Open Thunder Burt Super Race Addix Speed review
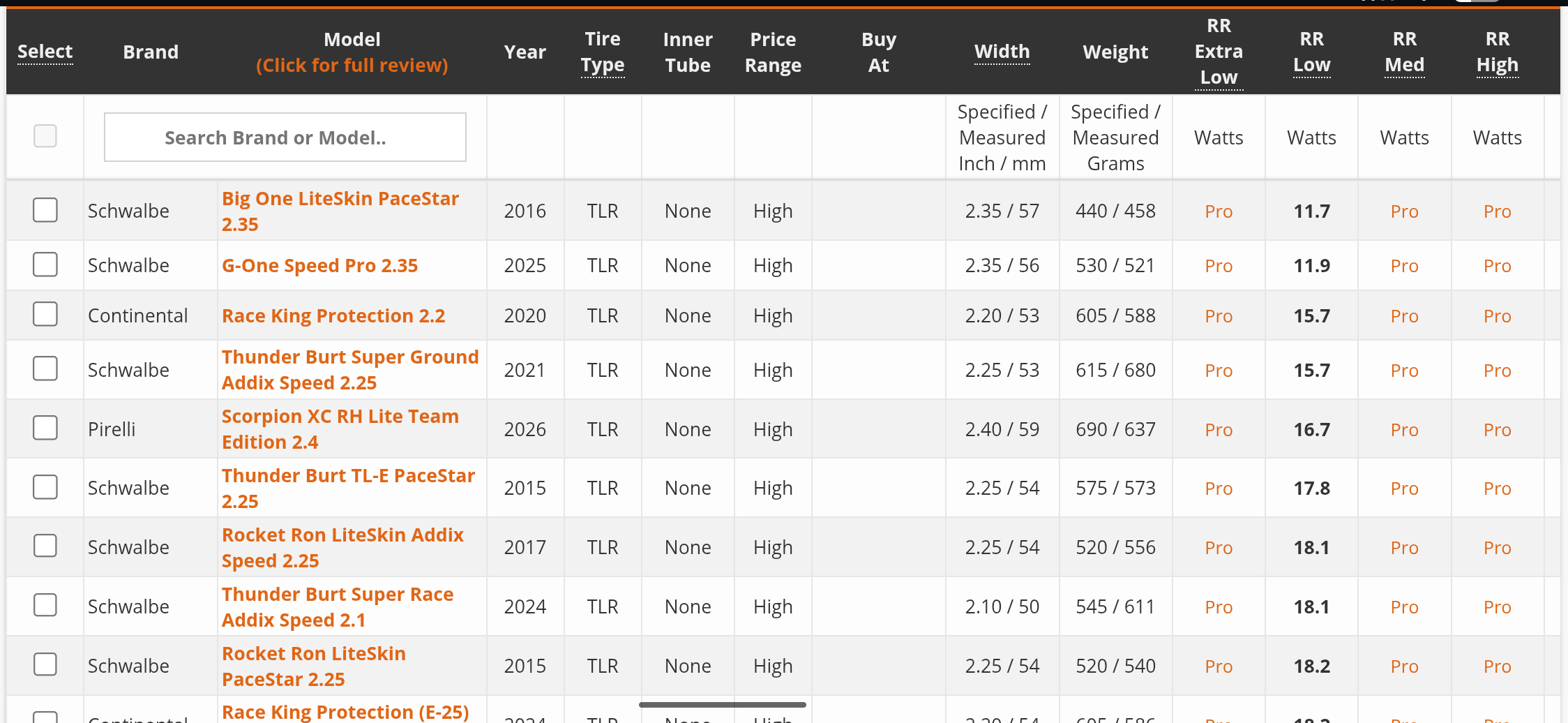 [338, 607]
